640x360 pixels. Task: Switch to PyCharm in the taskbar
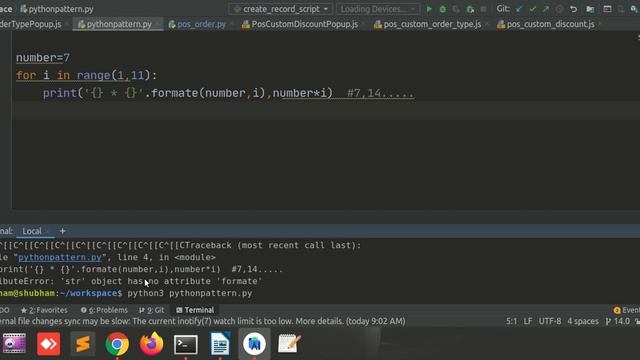254,344
